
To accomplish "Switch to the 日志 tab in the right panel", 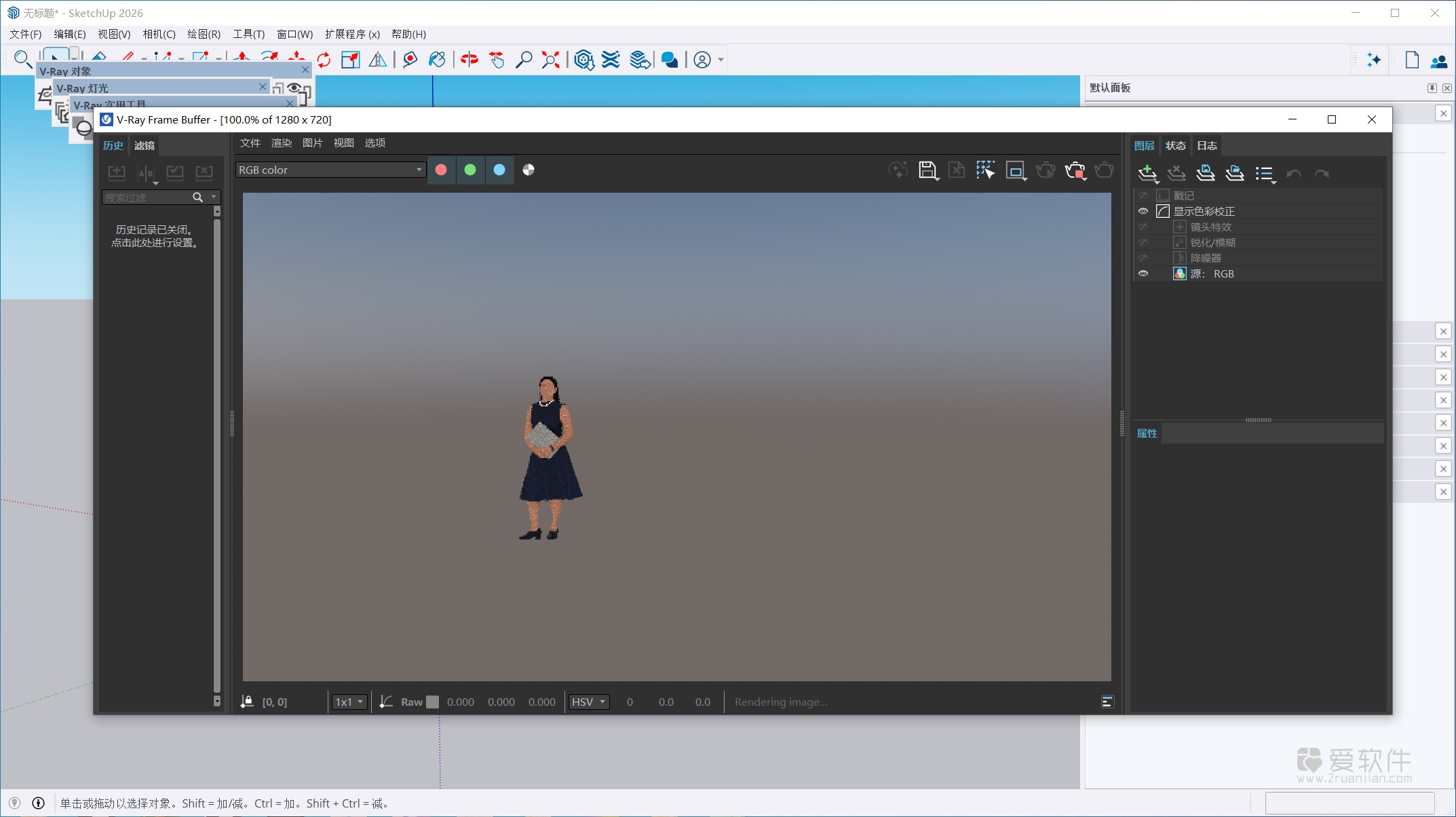I will 1207,145.
